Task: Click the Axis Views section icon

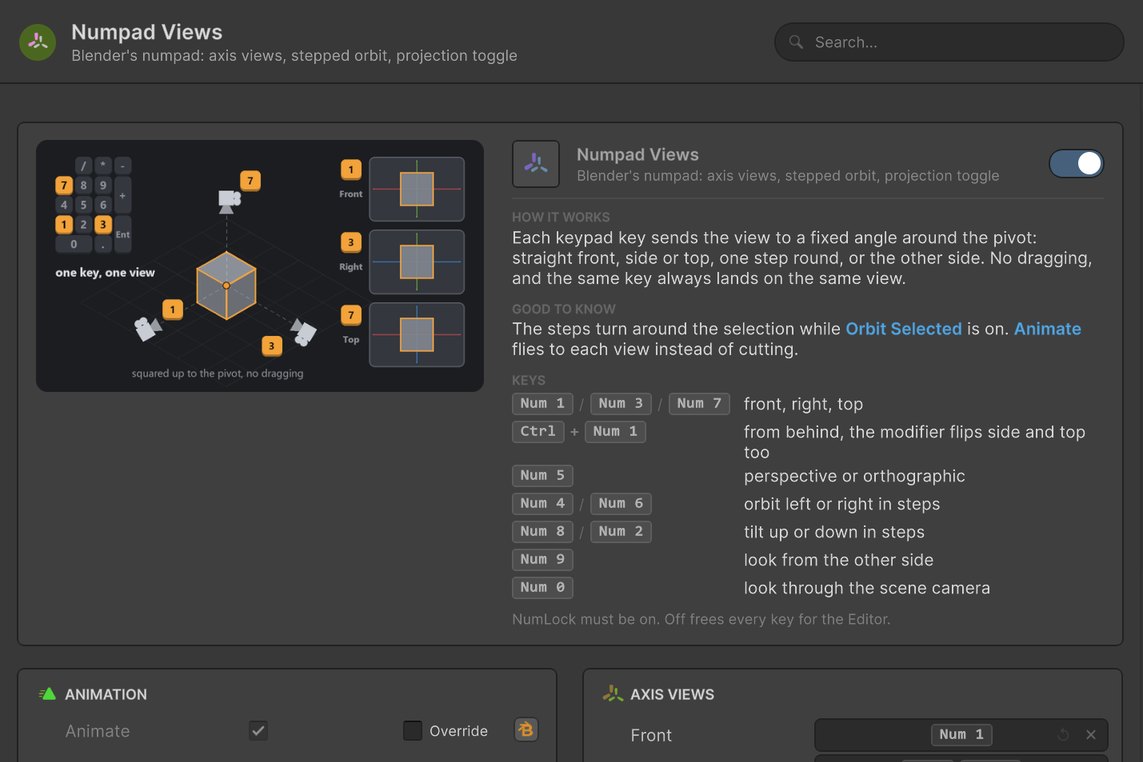Action: coord(612,694)
